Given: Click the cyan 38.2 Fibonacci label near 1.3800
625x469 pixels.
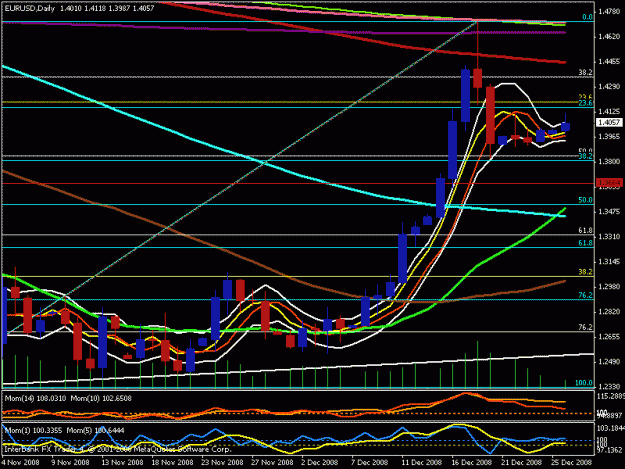Looking at the screenshot, I should (x=586, y=156).
